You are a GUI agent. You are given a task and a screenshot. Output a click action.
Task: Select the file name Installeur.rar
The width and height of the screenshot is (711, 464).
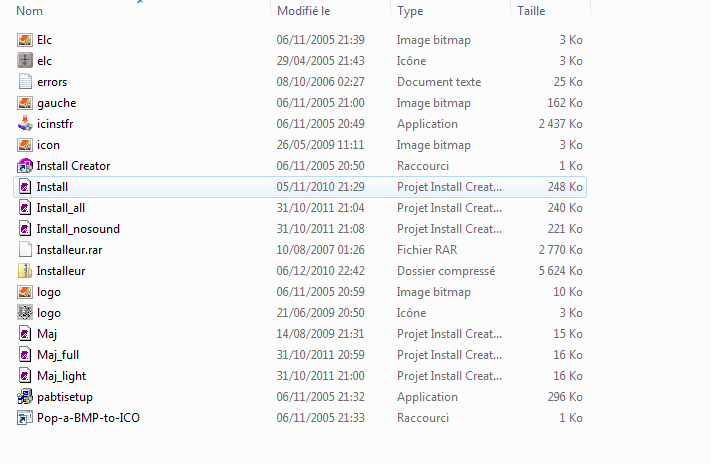[69, 250]
